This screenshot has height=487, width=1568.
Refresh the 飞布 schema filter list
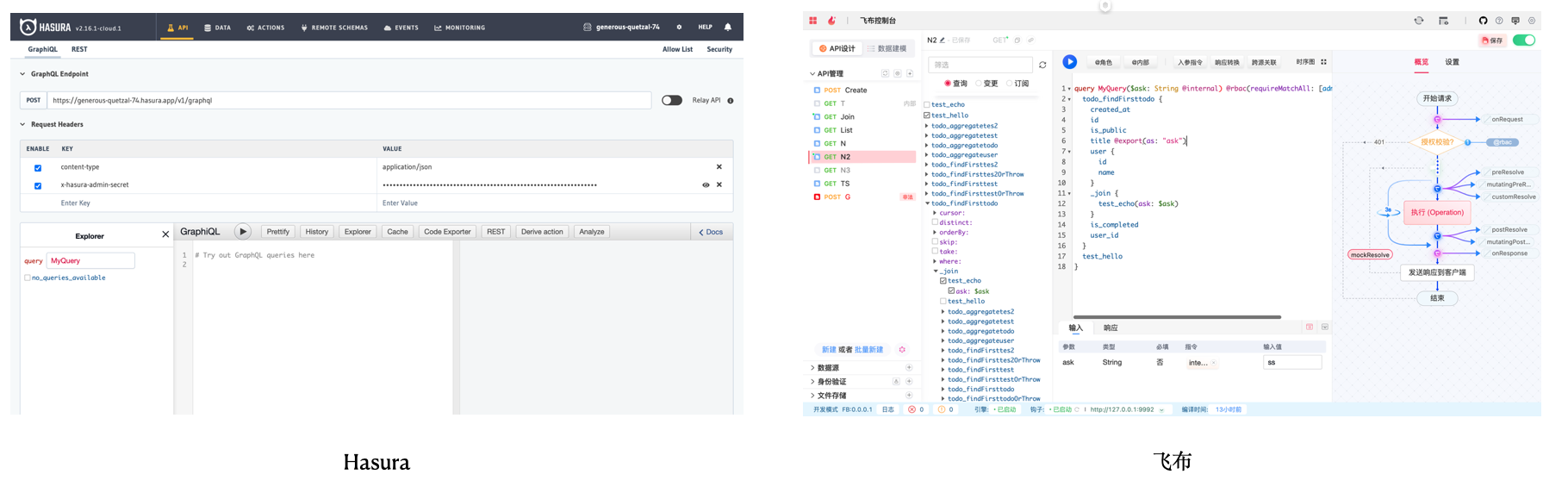coord(1042,66)
